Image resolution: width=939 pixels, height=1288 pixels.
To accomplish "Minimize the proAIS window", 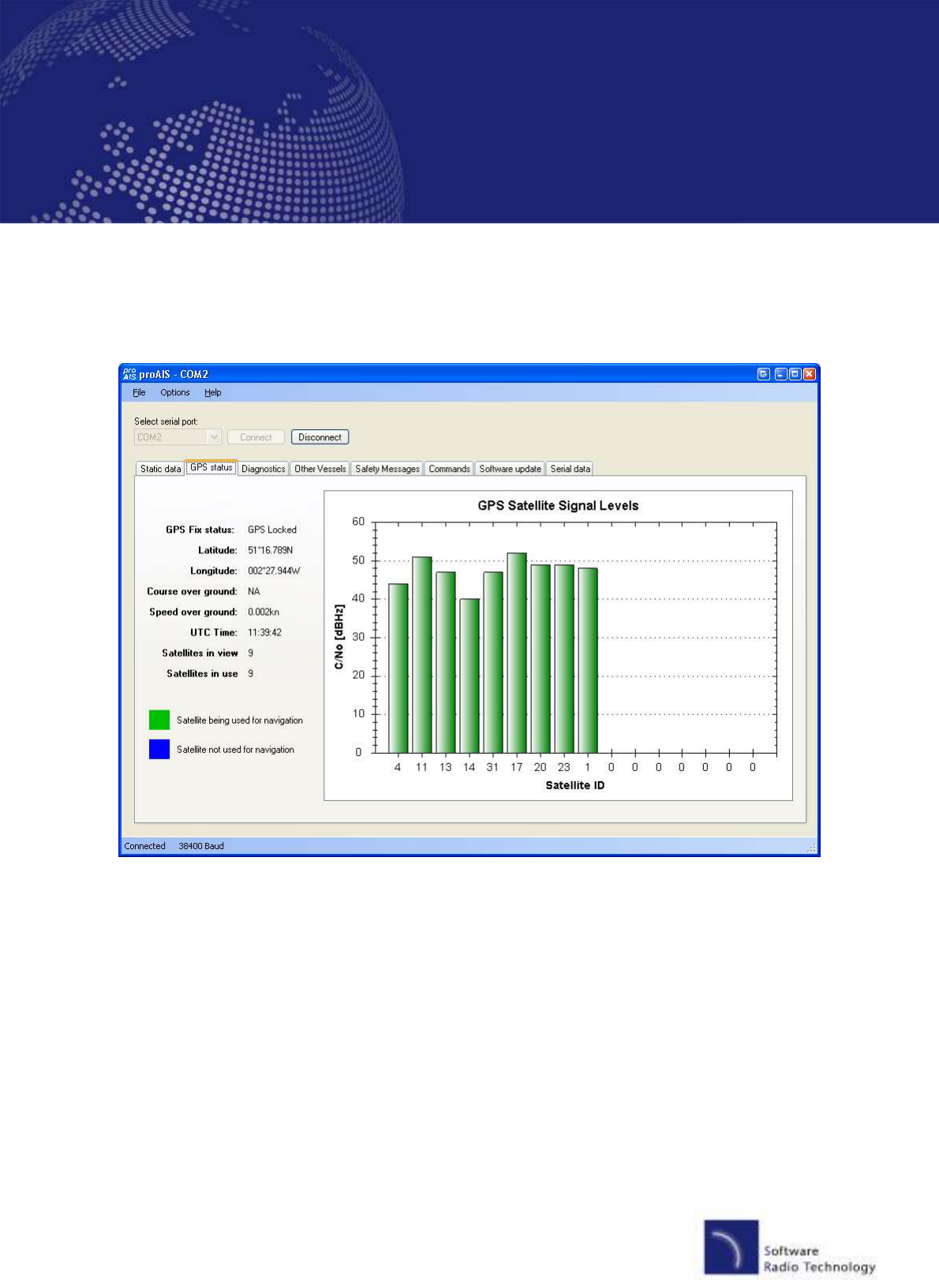I will pos(780,374).
